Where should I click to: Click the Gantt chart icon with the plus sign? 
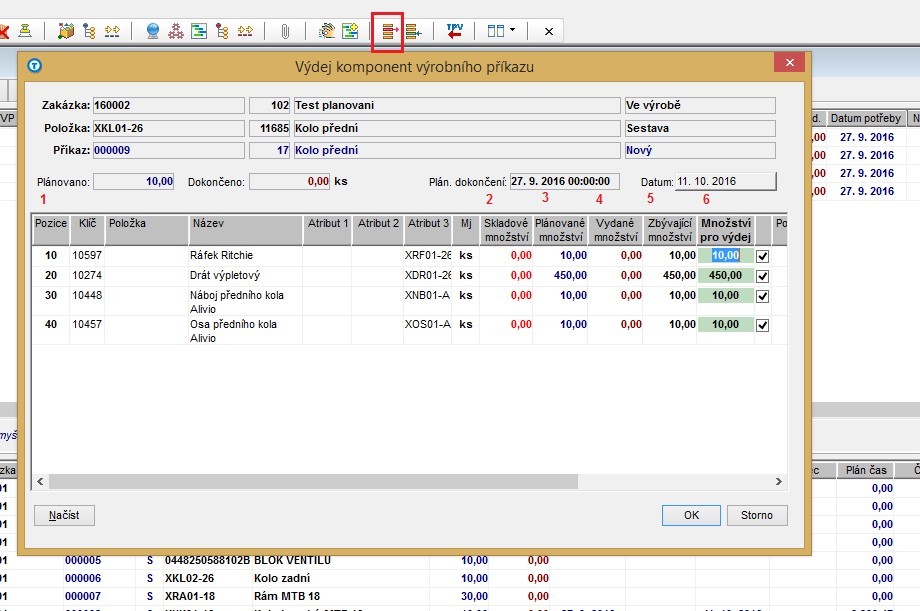point(350,31)
